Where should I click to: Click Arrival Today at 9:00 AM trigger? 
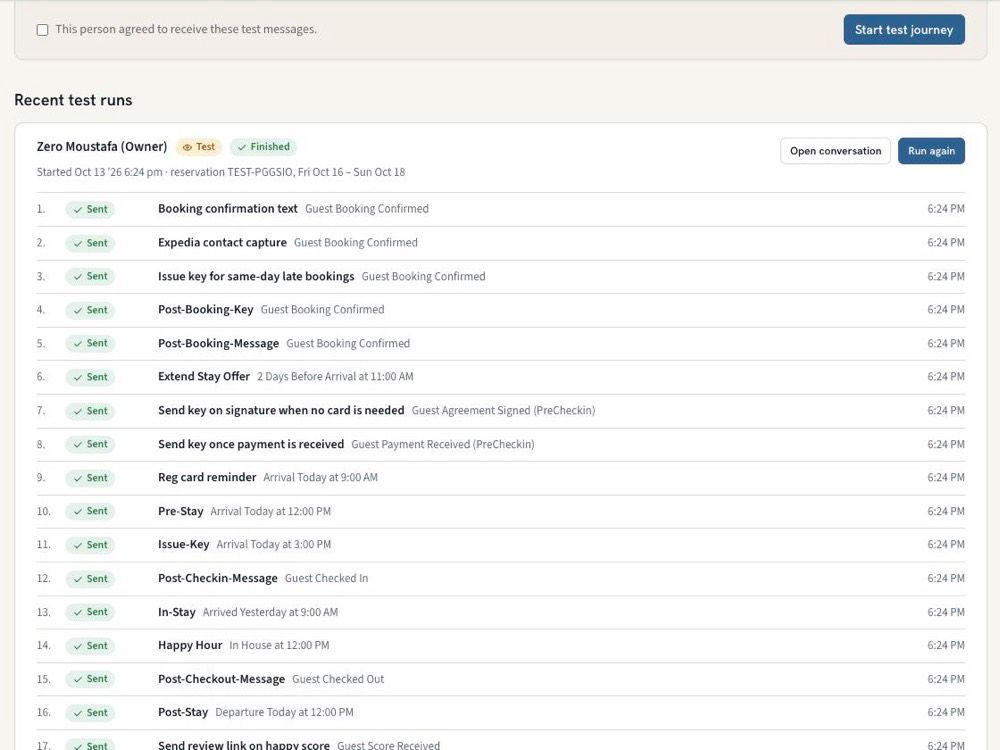tap(320, 477)
